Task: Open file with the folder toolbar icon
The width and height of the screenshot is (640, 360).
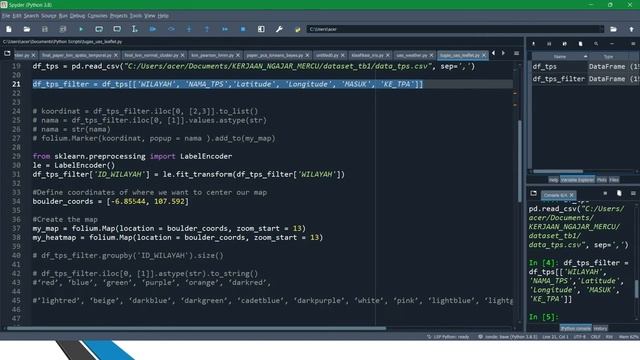Action: pyautogui.click(x=27, y=29)
